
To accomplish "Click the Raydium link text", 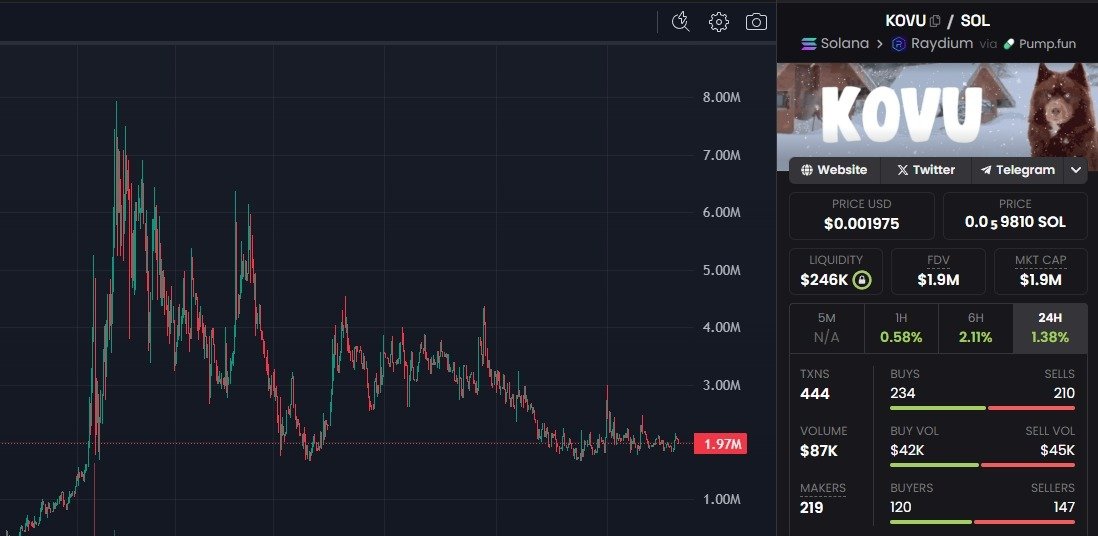I will click(942, 43).
